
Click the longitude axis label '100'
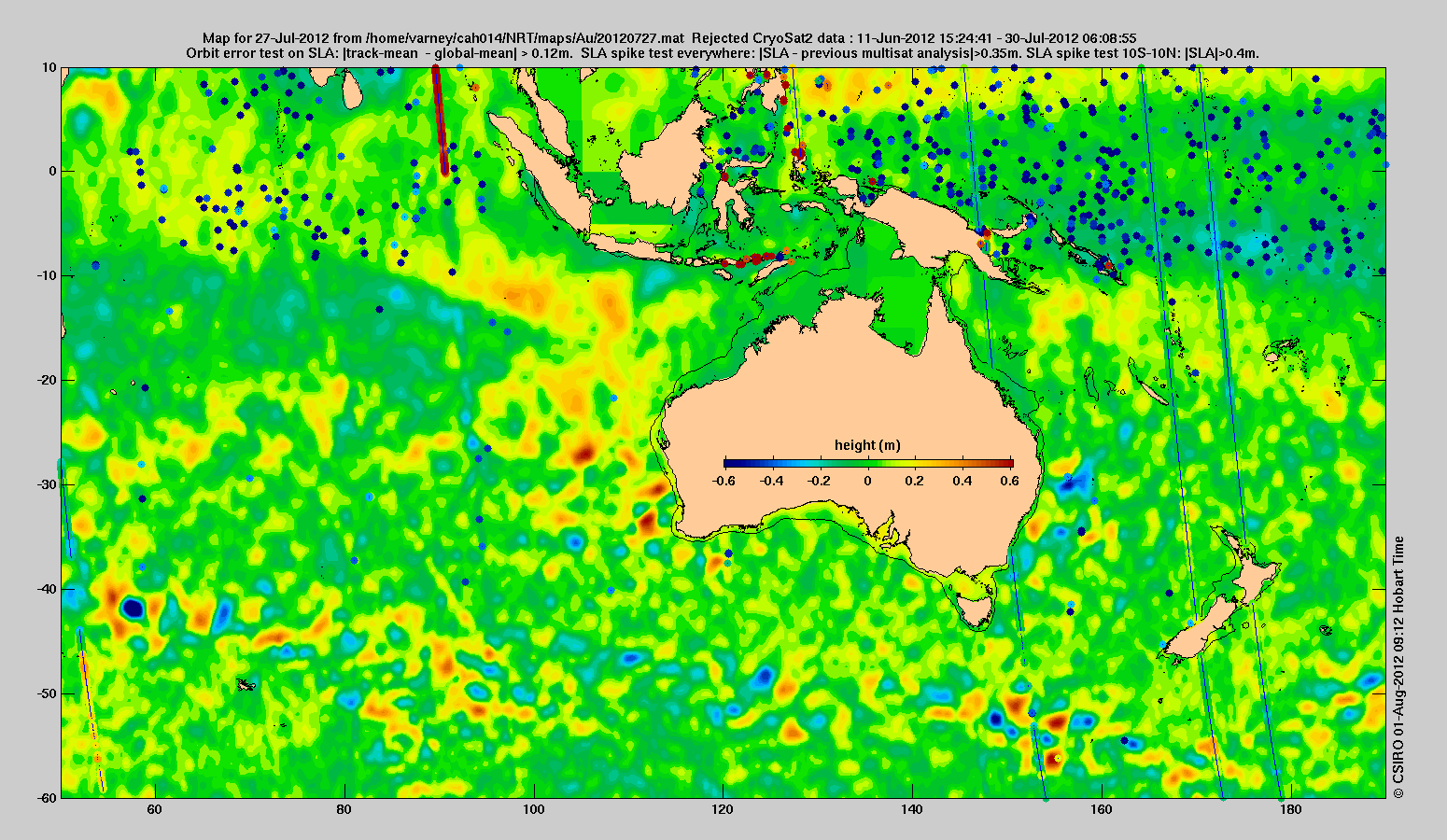[534, 809]
